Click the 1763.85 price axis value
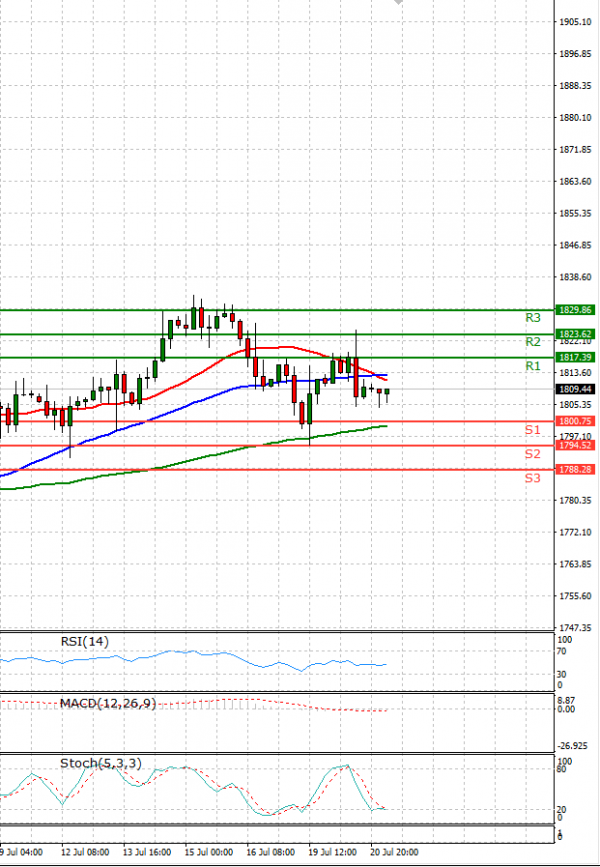The image size is (600, 867). tap(576, 564)
